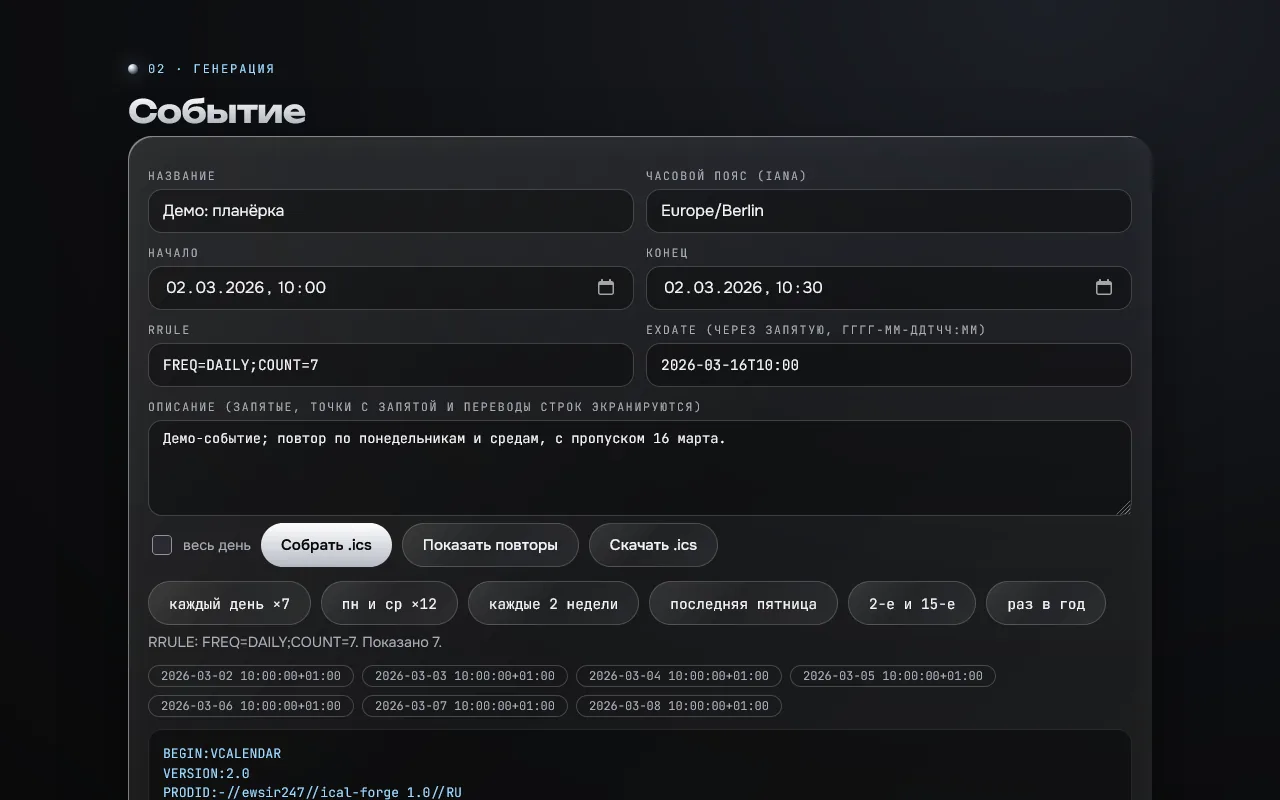Click occurrence chip '2026-03-03 10:00:00+01:00'
This screenshot has height=800, width=1280.
(x=465, y=676)
